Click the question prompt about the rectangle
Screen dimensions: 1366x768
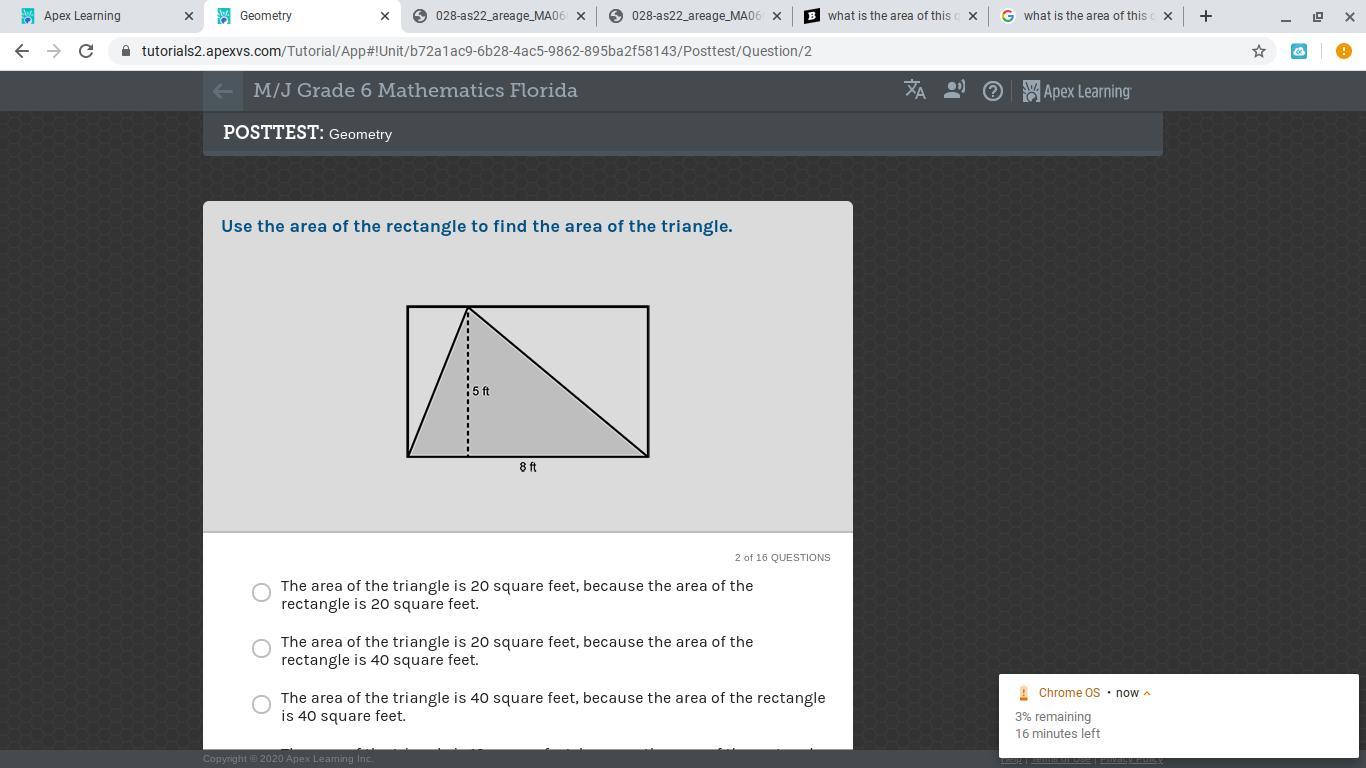[x=477, y=226]
